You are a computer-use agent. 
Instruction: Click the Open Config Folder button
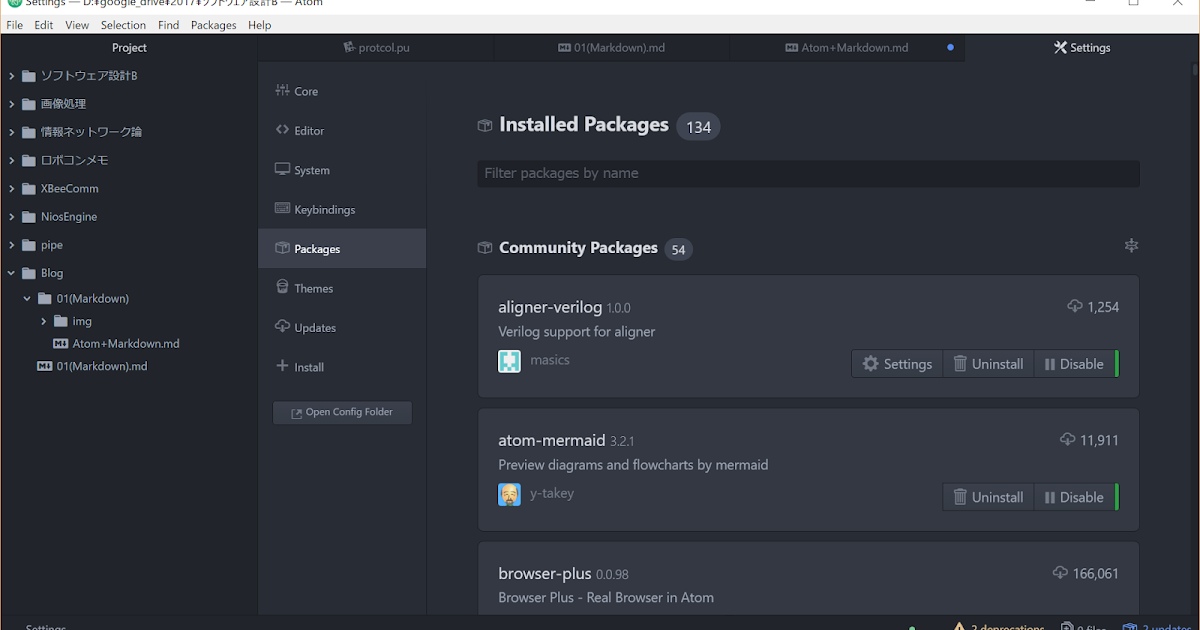coord(342,412)
